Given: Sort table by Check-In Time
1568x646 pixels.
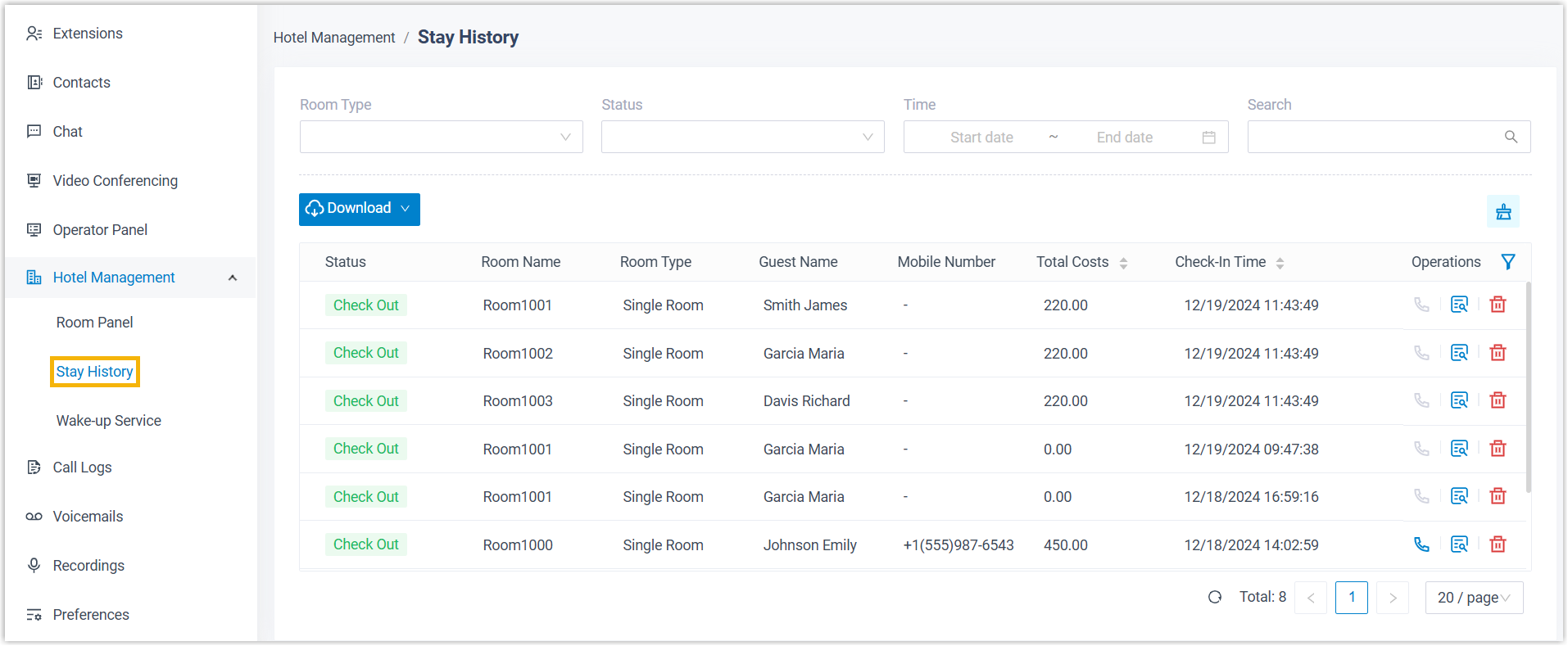Looking at the screenshot, I should [x=1280, y=263].
